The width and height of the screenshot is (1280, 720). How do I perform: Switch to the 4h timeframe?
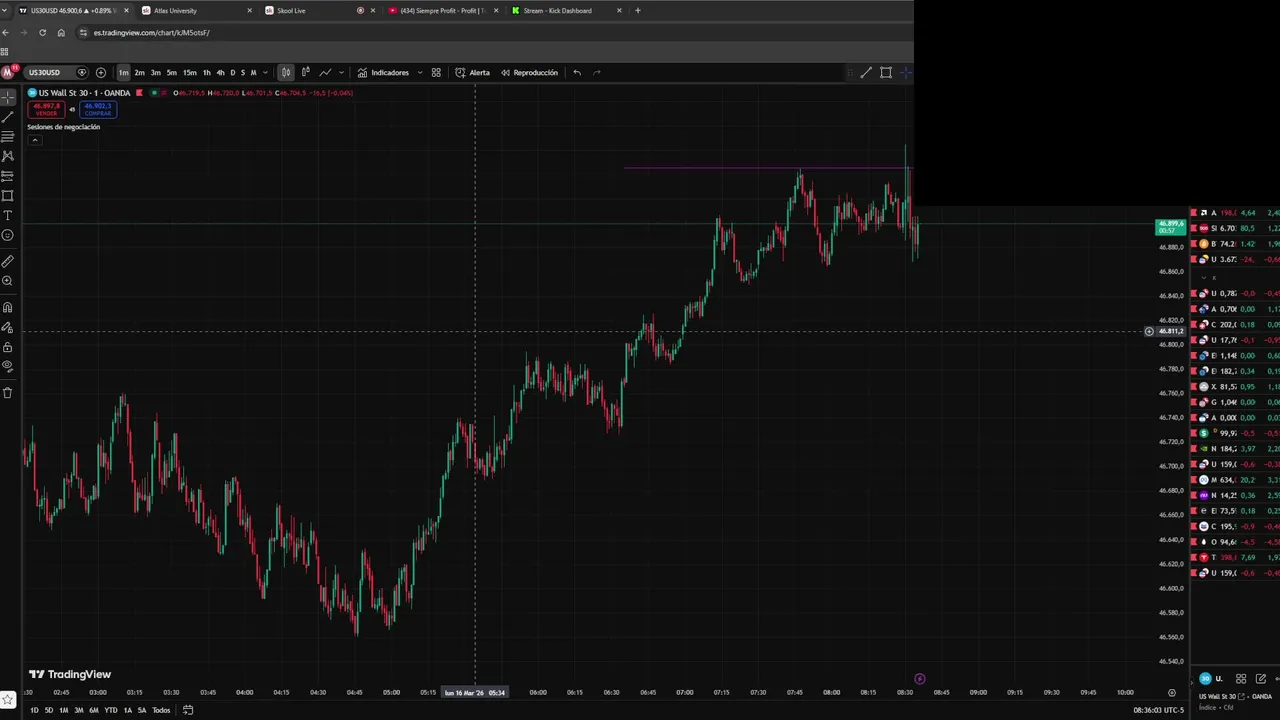[x=220, y=72]
